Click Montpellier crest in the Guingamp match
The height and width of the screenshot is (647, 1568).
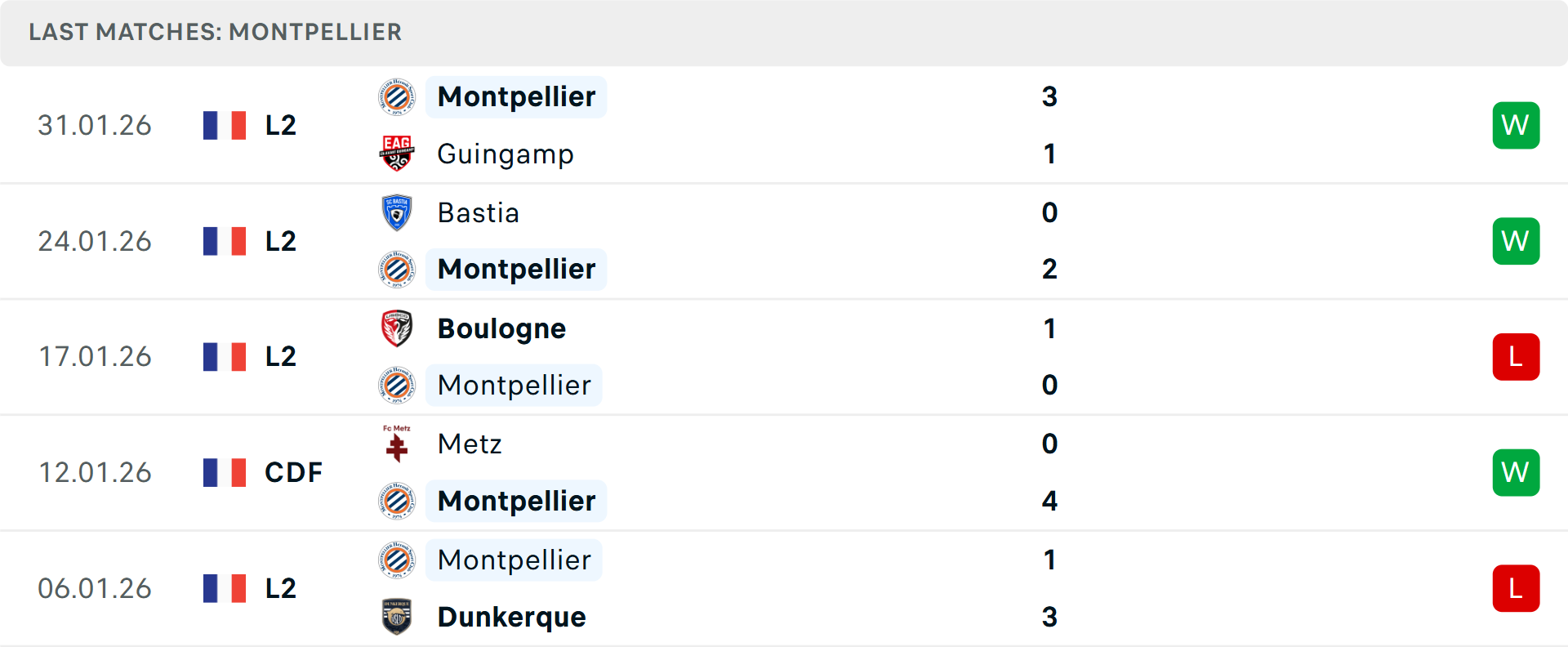point(397,97)
